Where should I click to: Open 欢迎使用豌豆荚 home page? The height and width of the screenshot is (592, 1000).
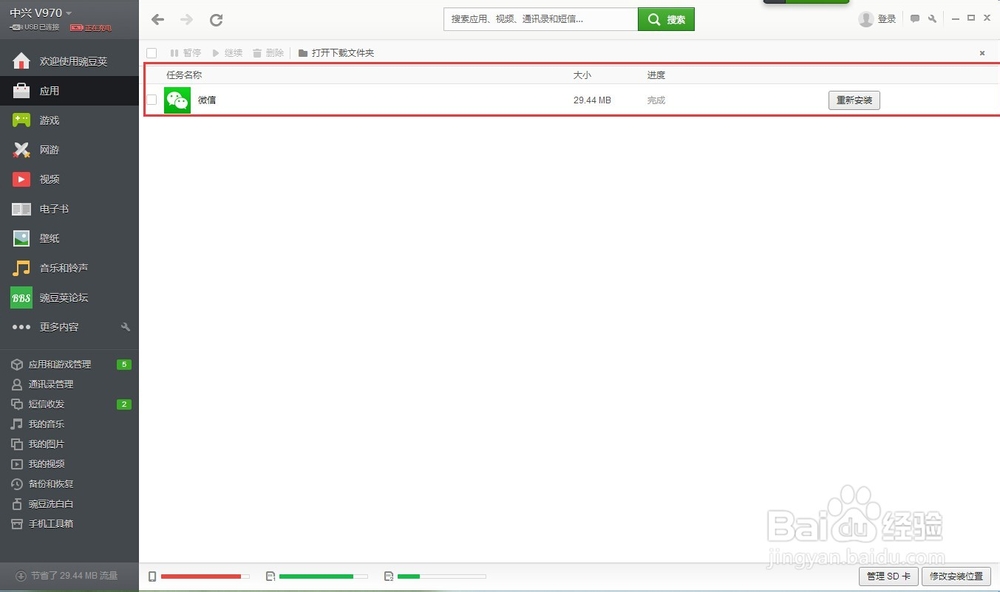click(70, 61)
